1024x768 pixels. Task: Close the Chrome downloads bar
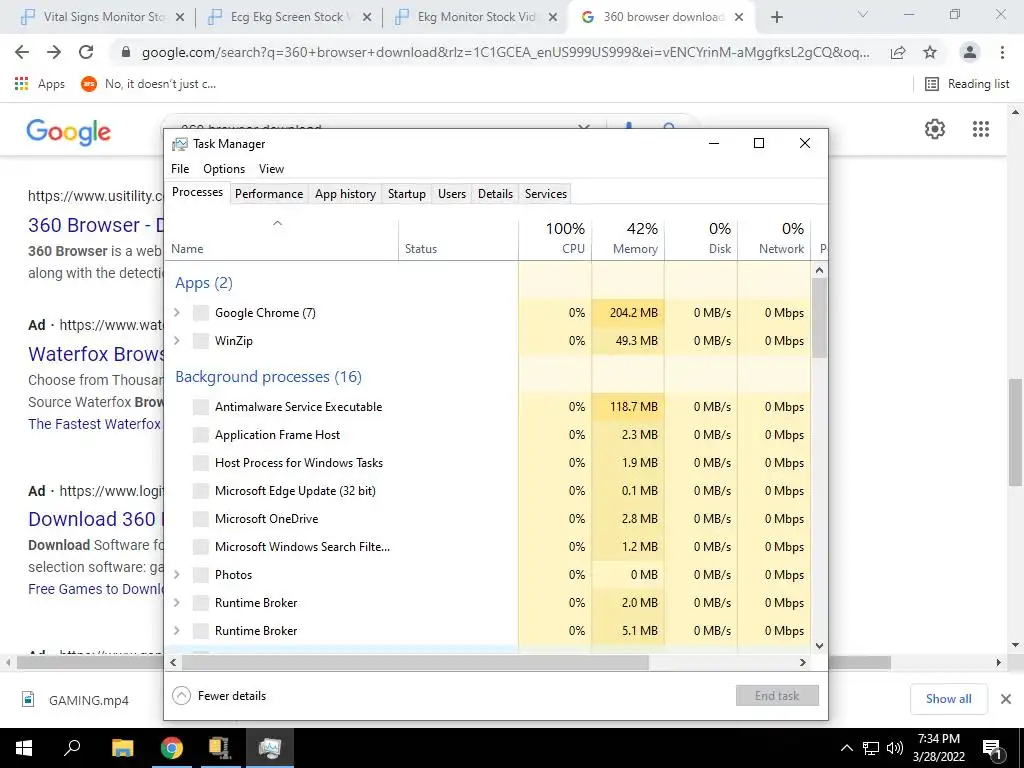click(1006, 699)
